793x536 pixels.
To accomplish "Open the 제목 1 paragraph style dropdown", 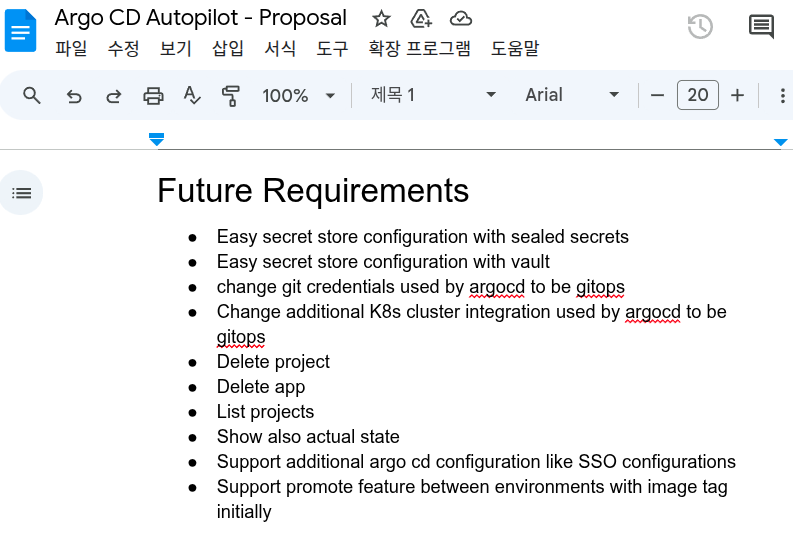I will (x=433, y=95).
